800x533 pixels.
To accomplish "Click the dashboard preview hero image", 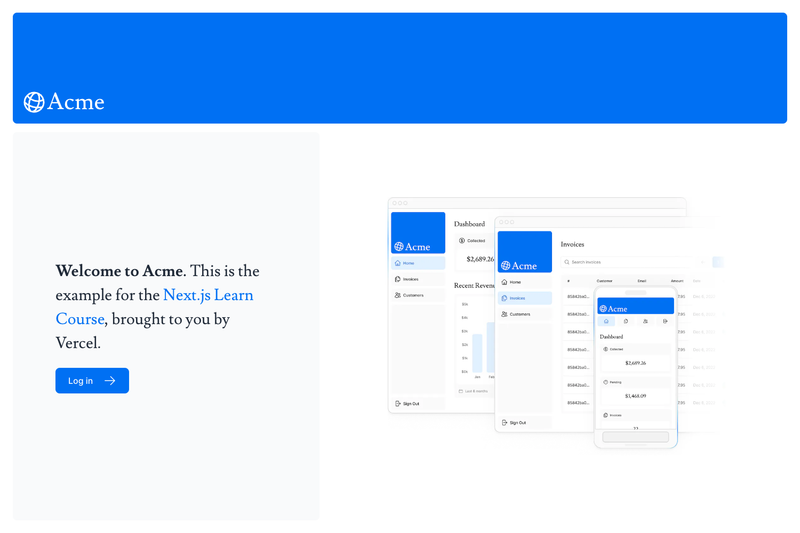I will click(554, 323).
